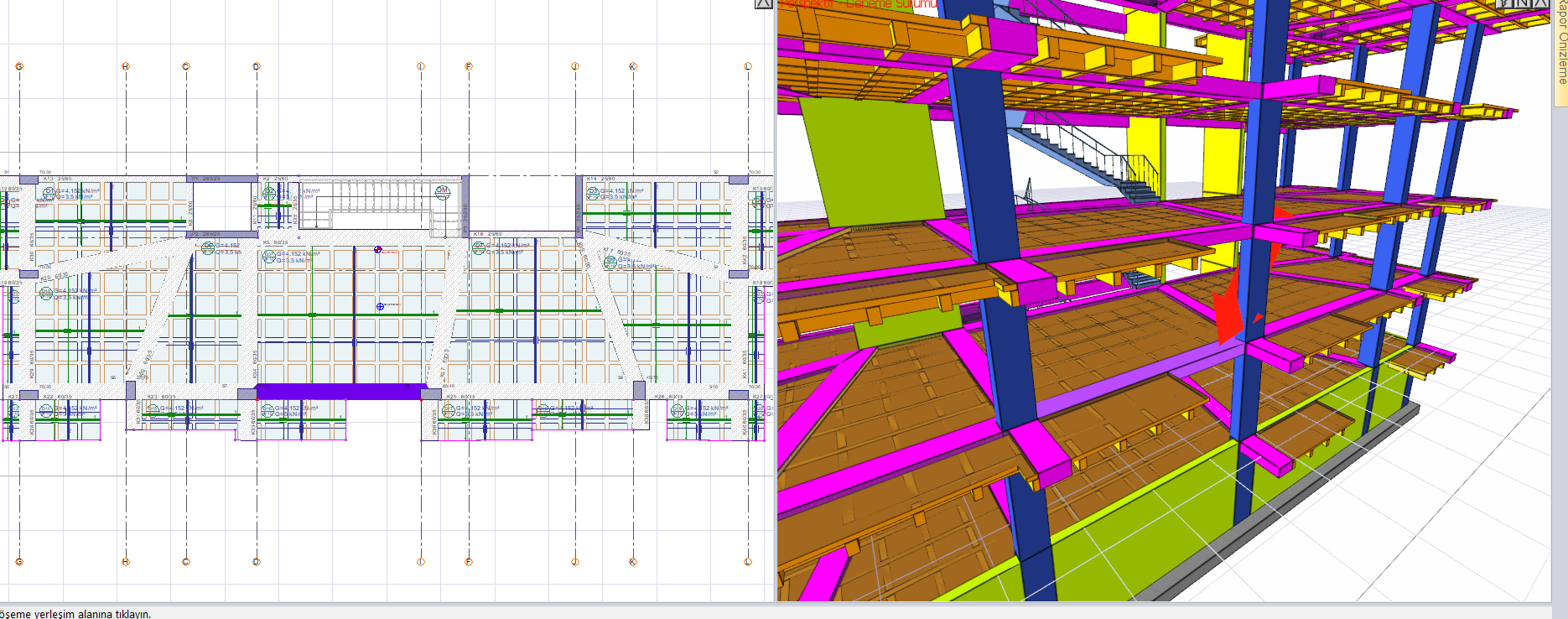Click axis bubble G on the upper grid
Image resolution: width=1568 pixels, height=619 pixels.
tap(19, 66)
